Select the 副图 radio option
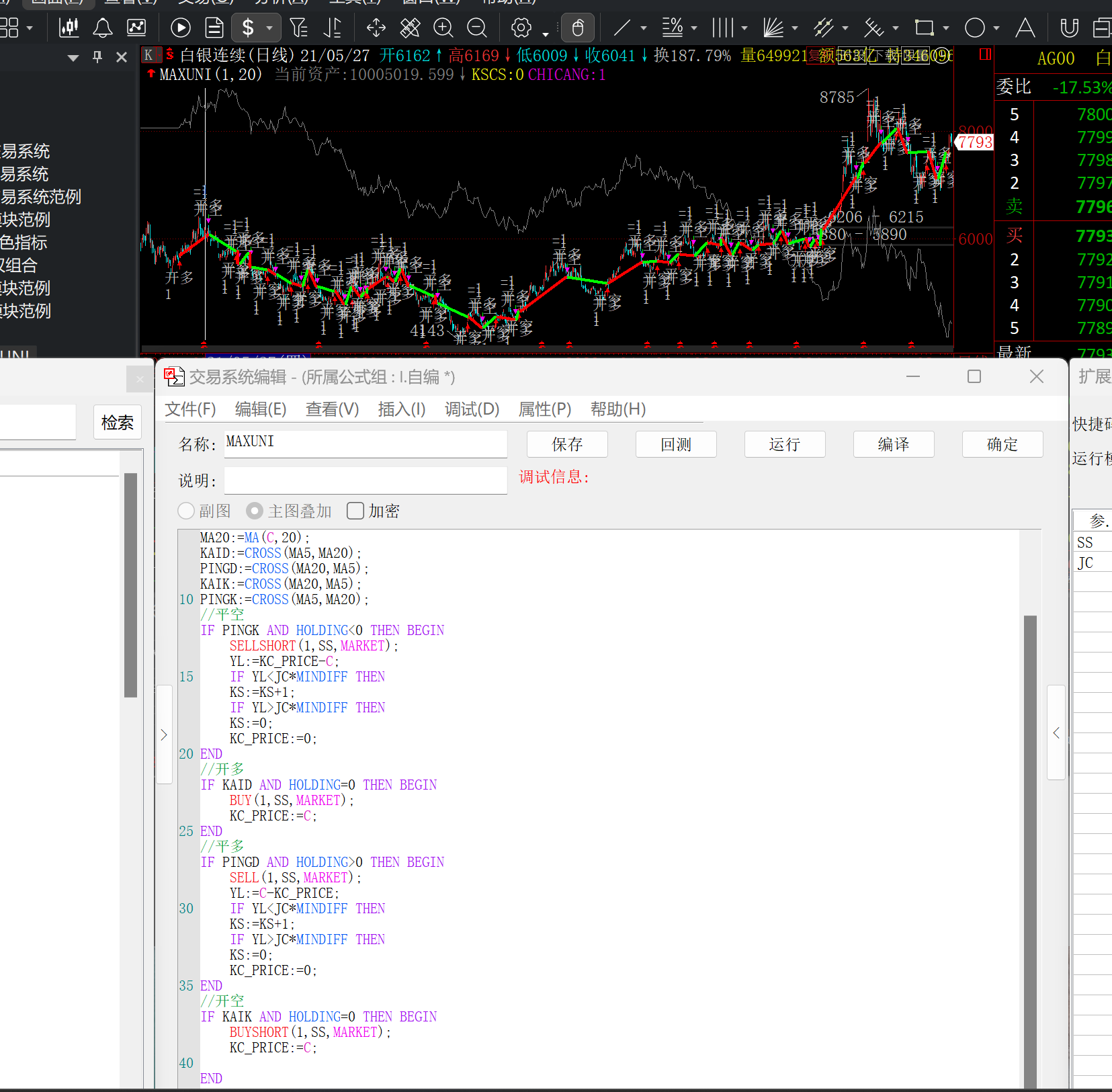Viewport: 1112px width, 1092px height. tap(186, 511)
